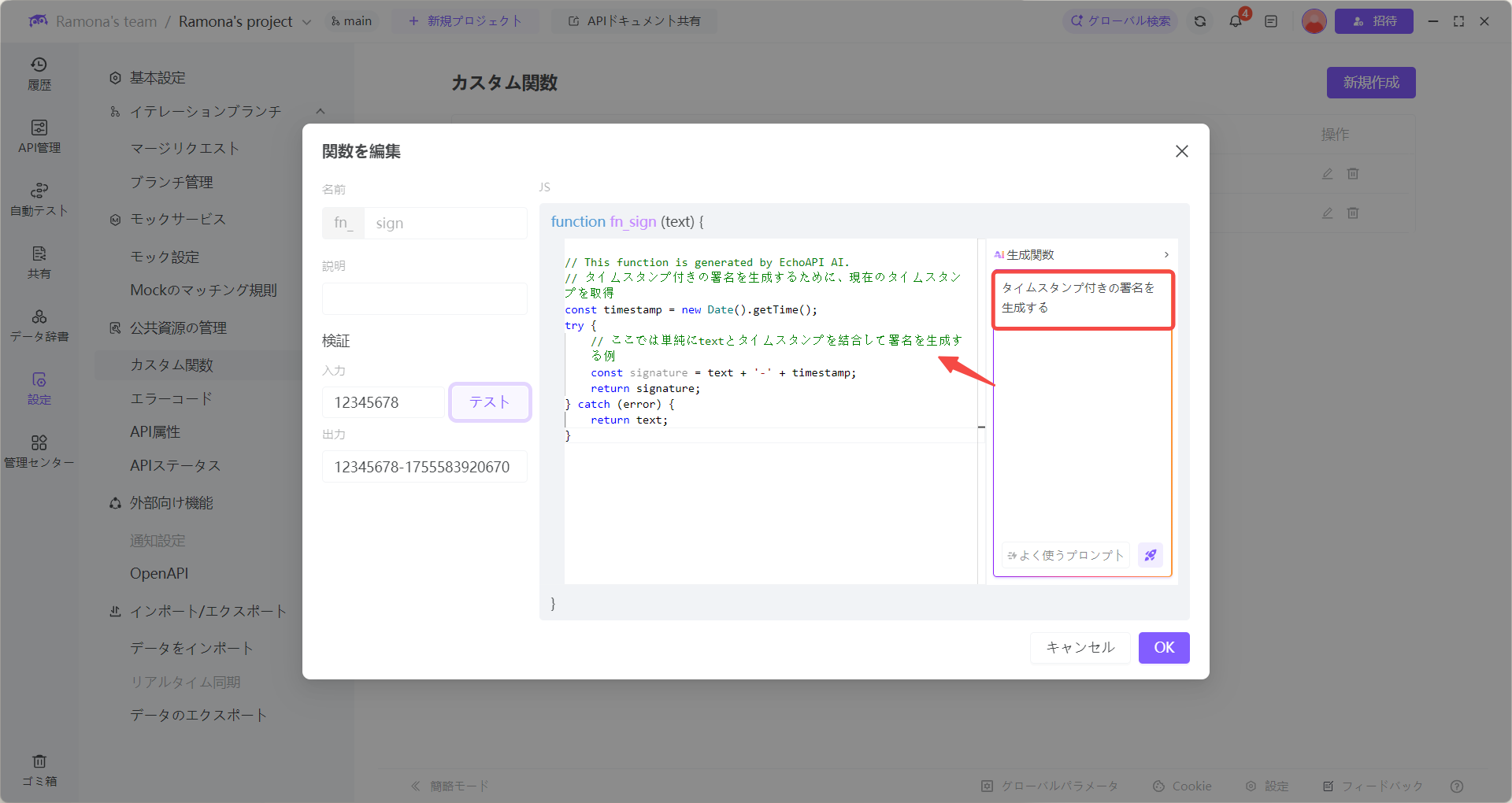Click the refresh sync icon in top bar
The width and height of the screenshot is (1512, 803).
coord(1200,21)
